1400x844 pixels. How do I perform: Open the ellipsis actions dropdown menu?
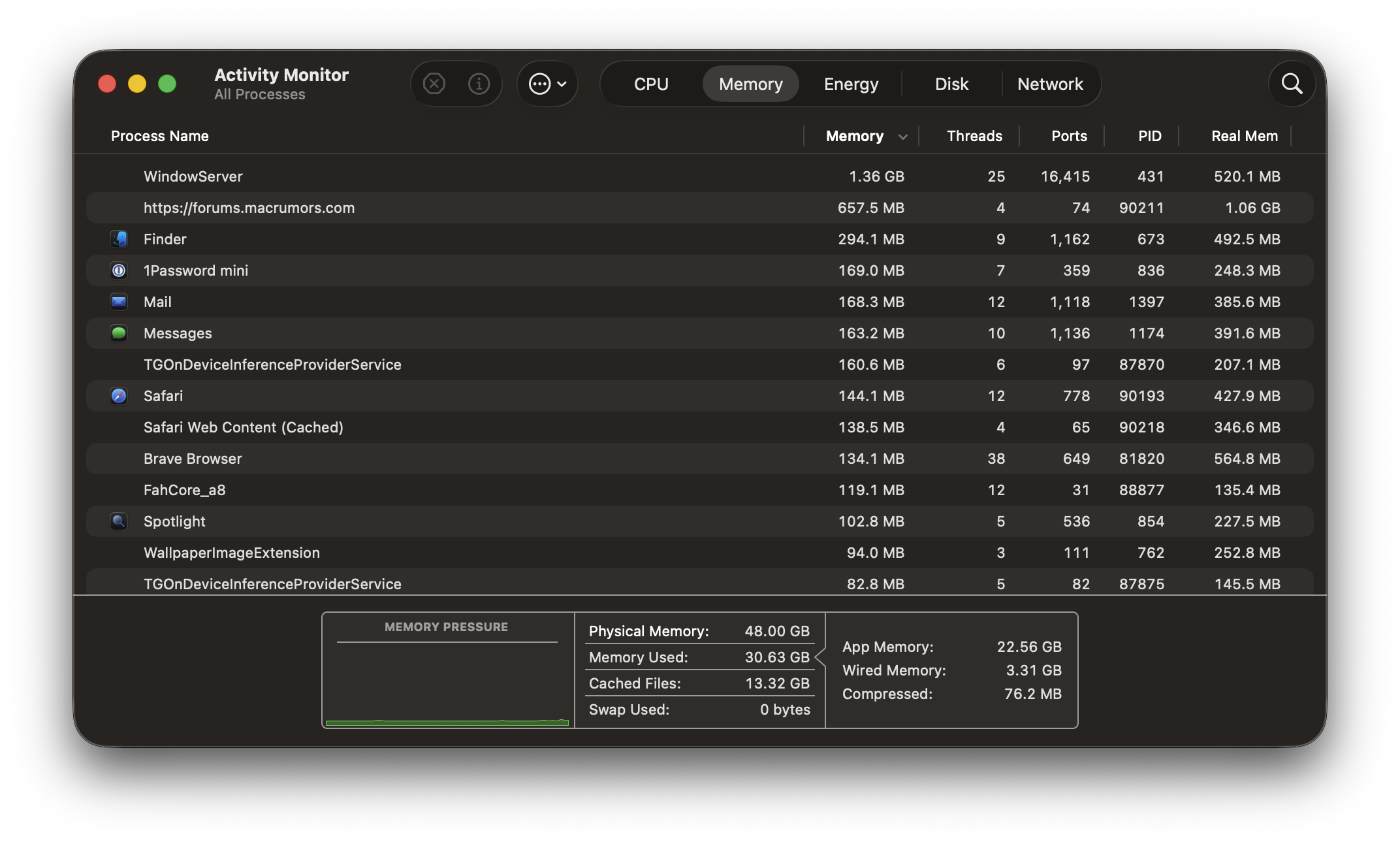547,84
